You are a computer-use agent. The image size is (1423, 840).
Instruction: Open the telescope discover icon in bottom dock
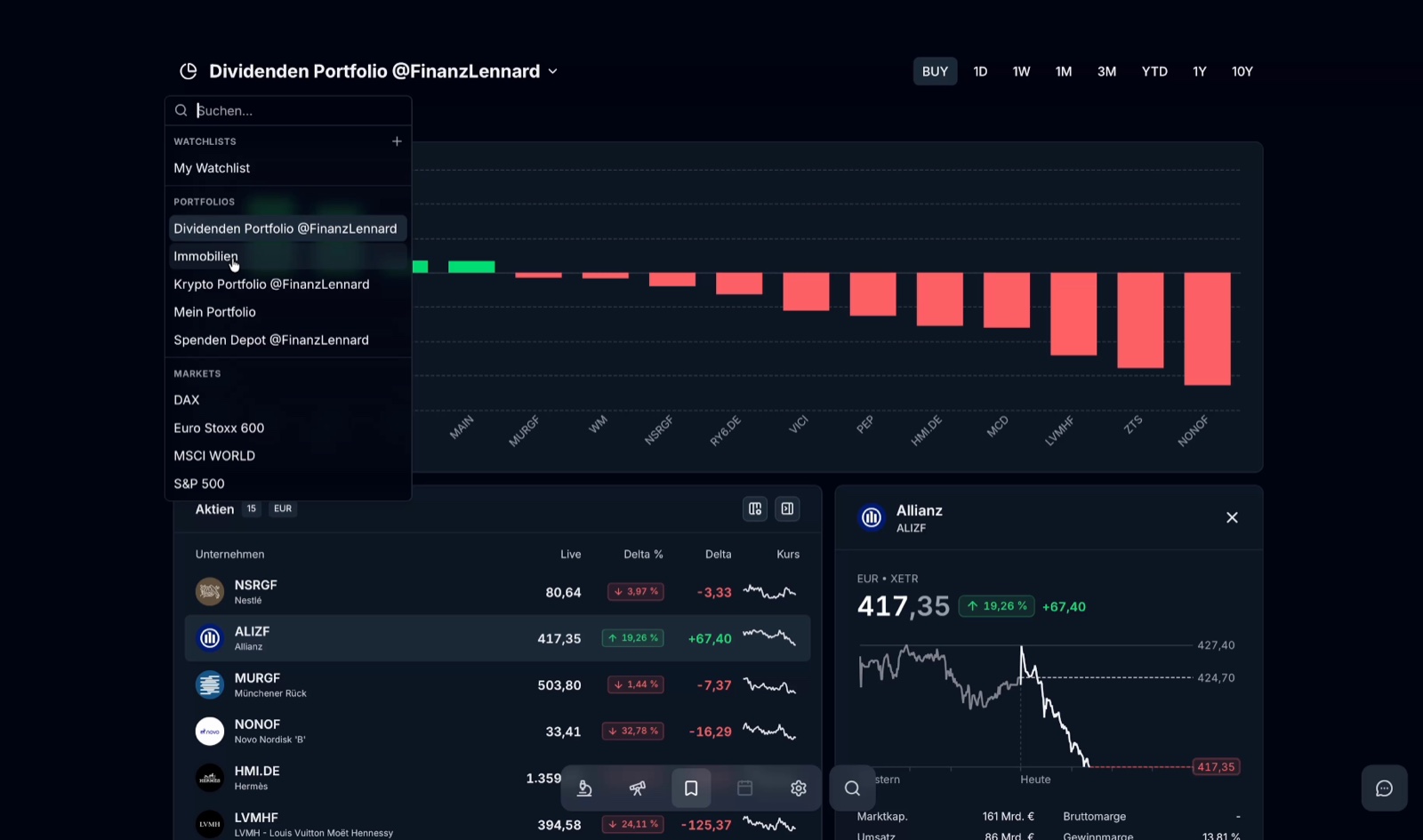pyautogui.click(x=638, y=788)
